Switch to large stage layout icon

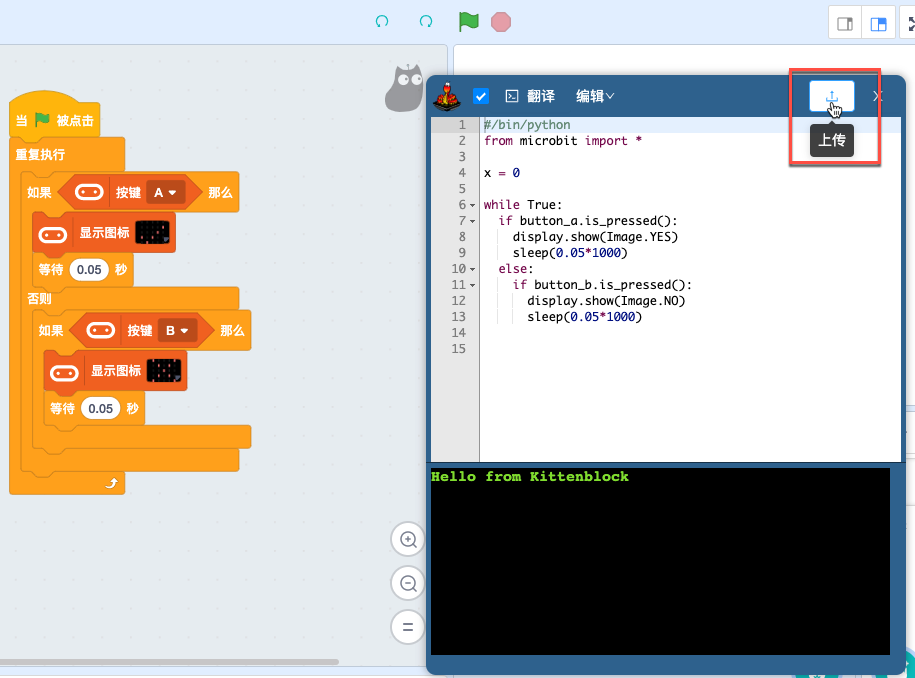(x=878, y=23)
